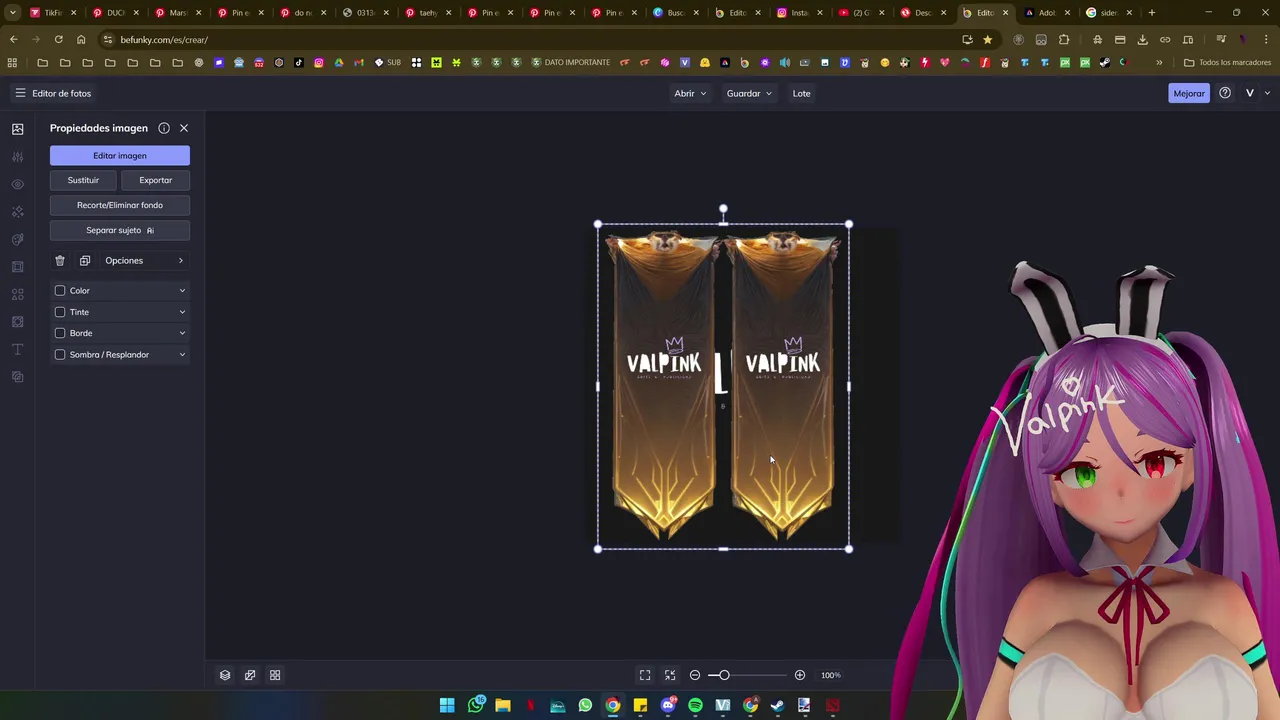
Task: Click the 100% zoom value
Action: point(831,675)
